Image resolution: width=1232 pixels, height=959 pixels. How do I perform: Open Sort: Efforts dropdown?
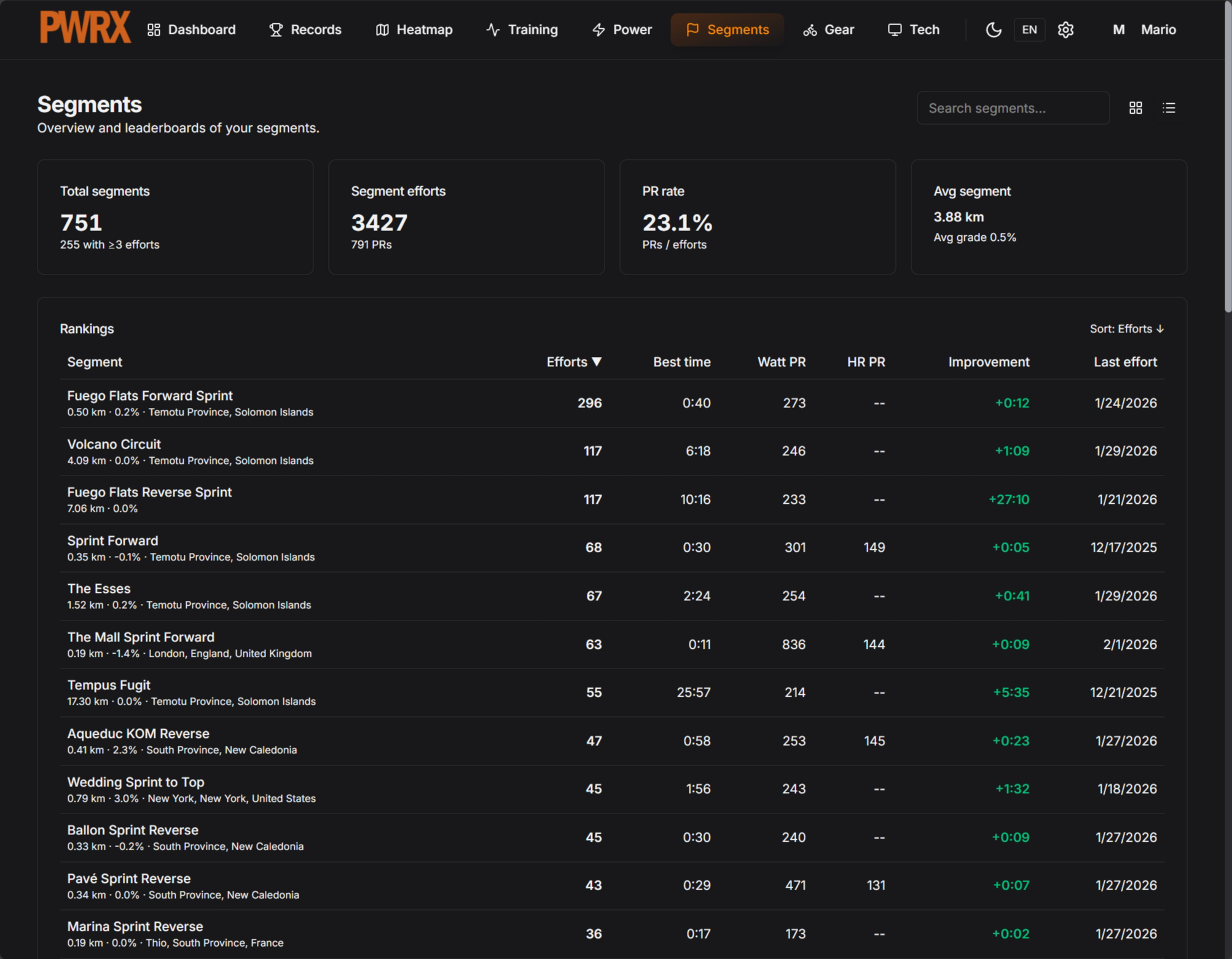pos(1126,329)
